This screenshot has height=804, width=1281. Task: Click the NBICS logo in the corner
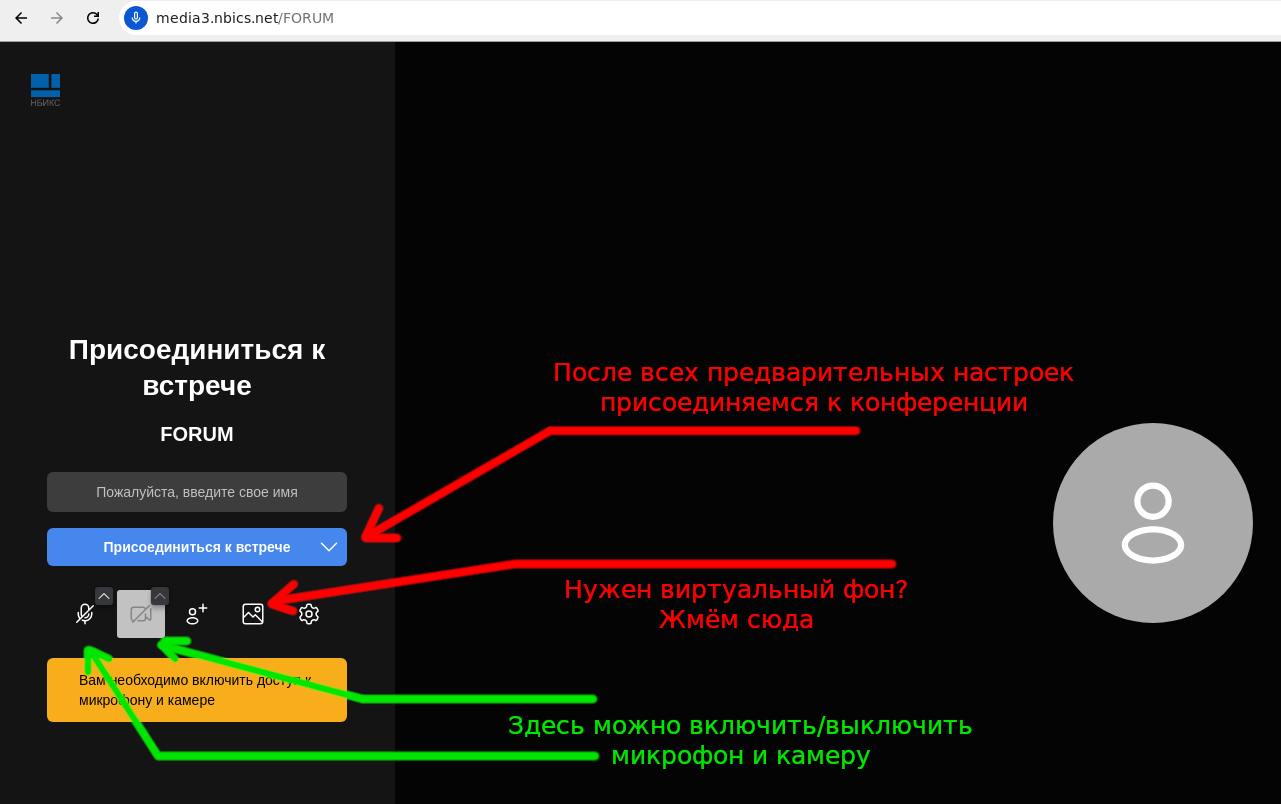[45, 89]
